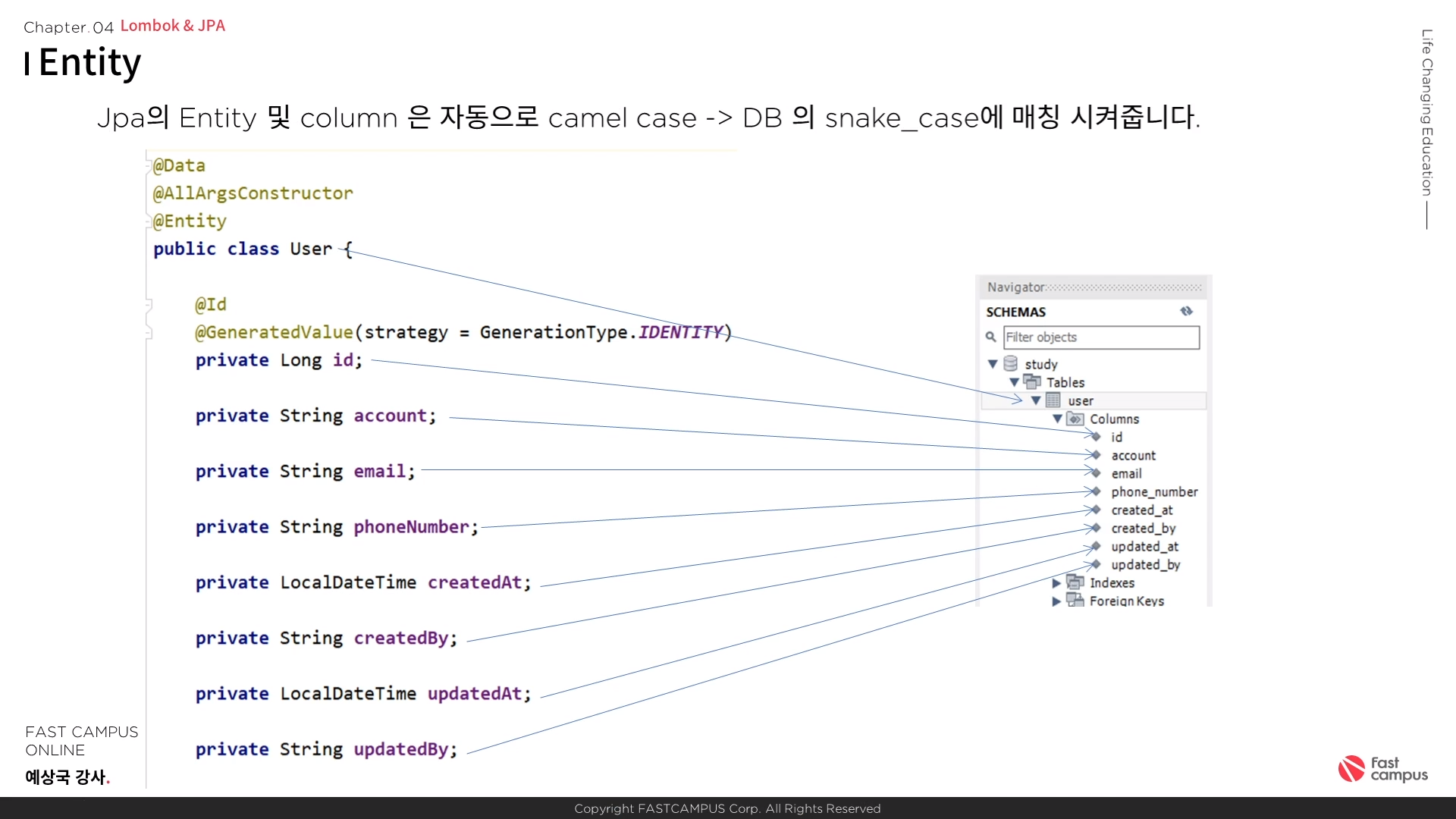This screenshot has height=819, width=1456.
Task: Collapse the Columns tree node
Action: (1057, 419)
